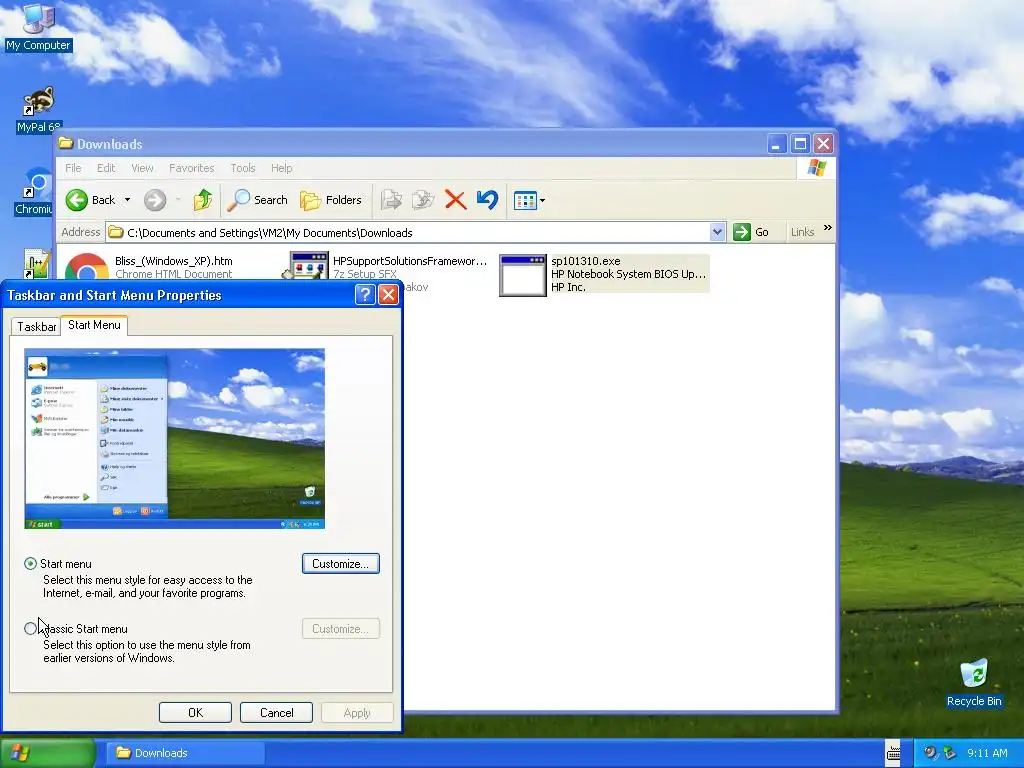The width and height of the screenshot is (1024, 768).
Task: Open the Favorites menu
Action: (191, 168)
